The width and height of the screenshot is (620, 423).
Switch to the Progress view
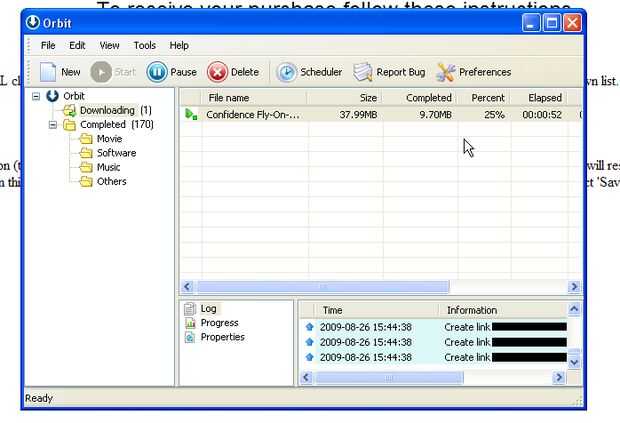pos(219,323)
